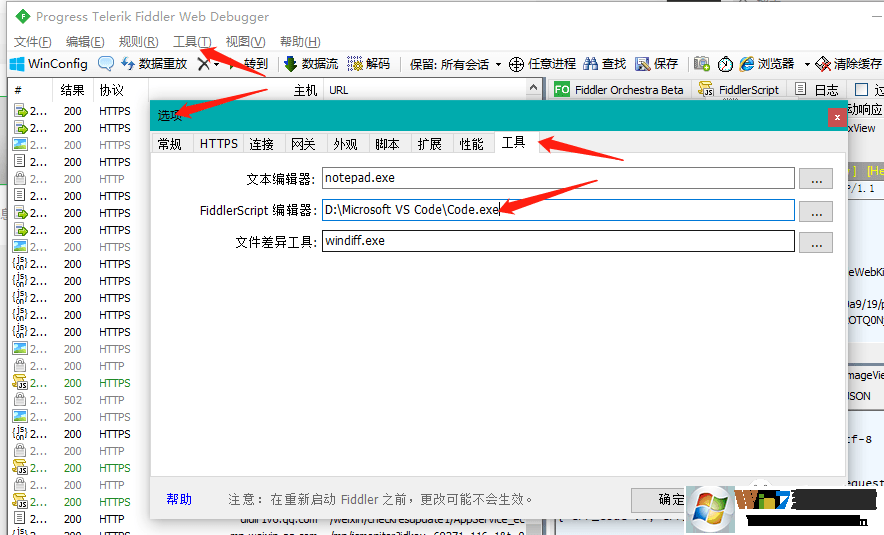The width and height of the screenshot is (884, 535).
Task: Click FiddlerScript 编辑器 path field
Action: coord(558,210)
